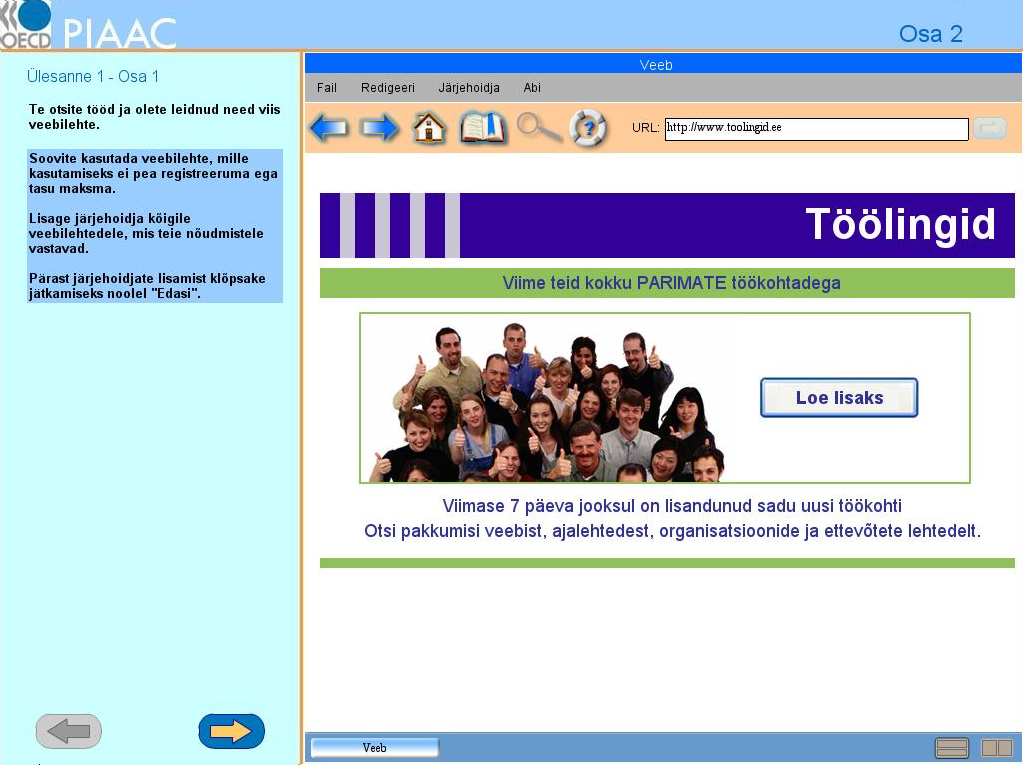
Task: Open the bookmarks book icon
Action: click(483, 127)
